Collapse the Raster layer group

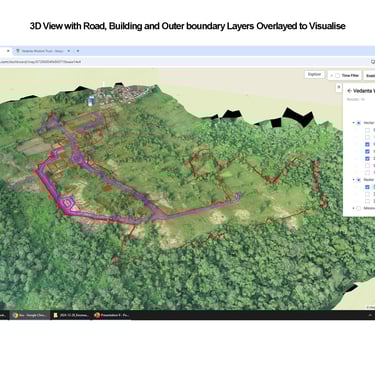click(353, 180)
